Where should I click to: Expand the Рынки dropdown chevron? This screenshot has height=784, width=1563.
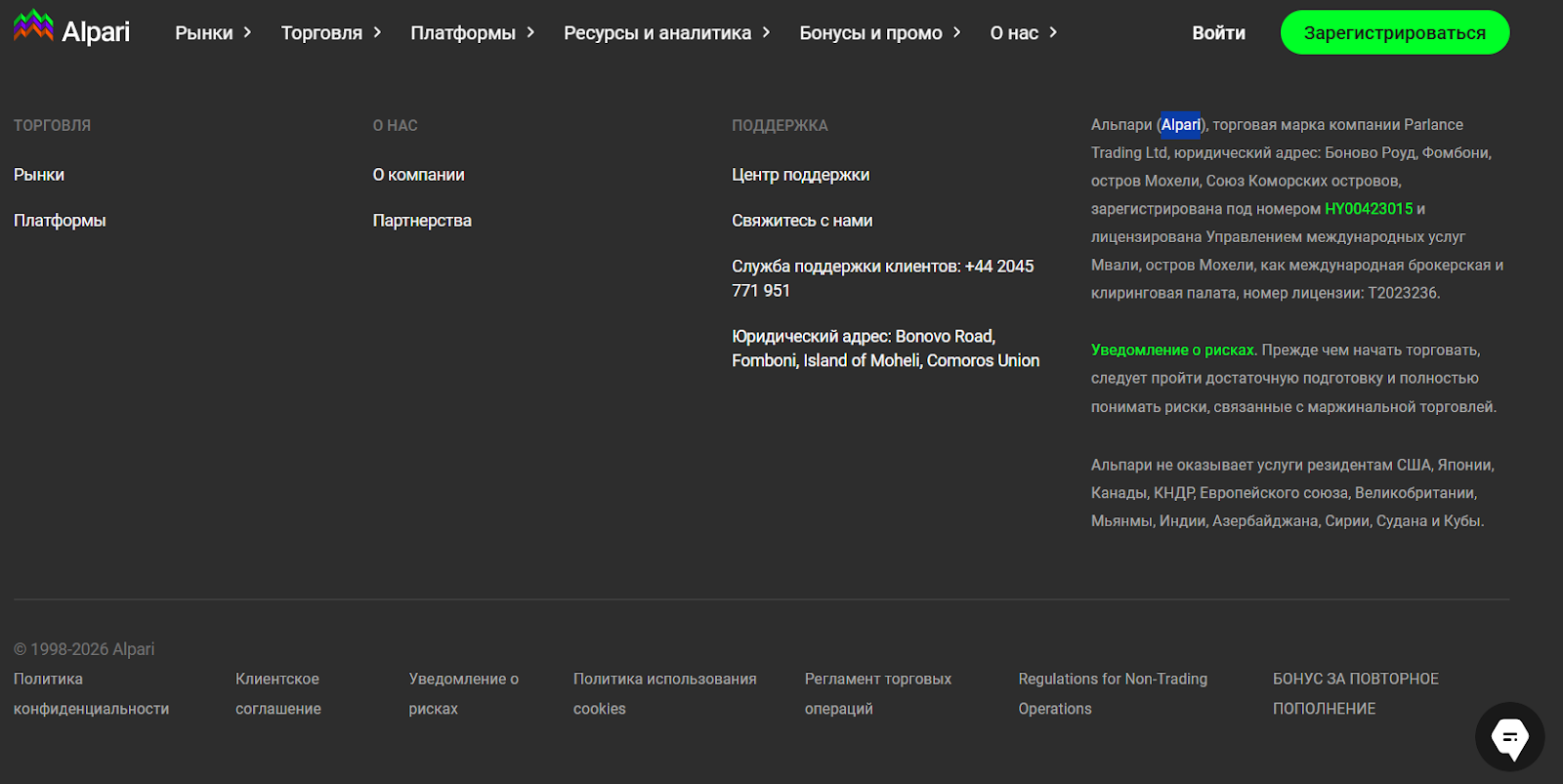coord(247,32)
